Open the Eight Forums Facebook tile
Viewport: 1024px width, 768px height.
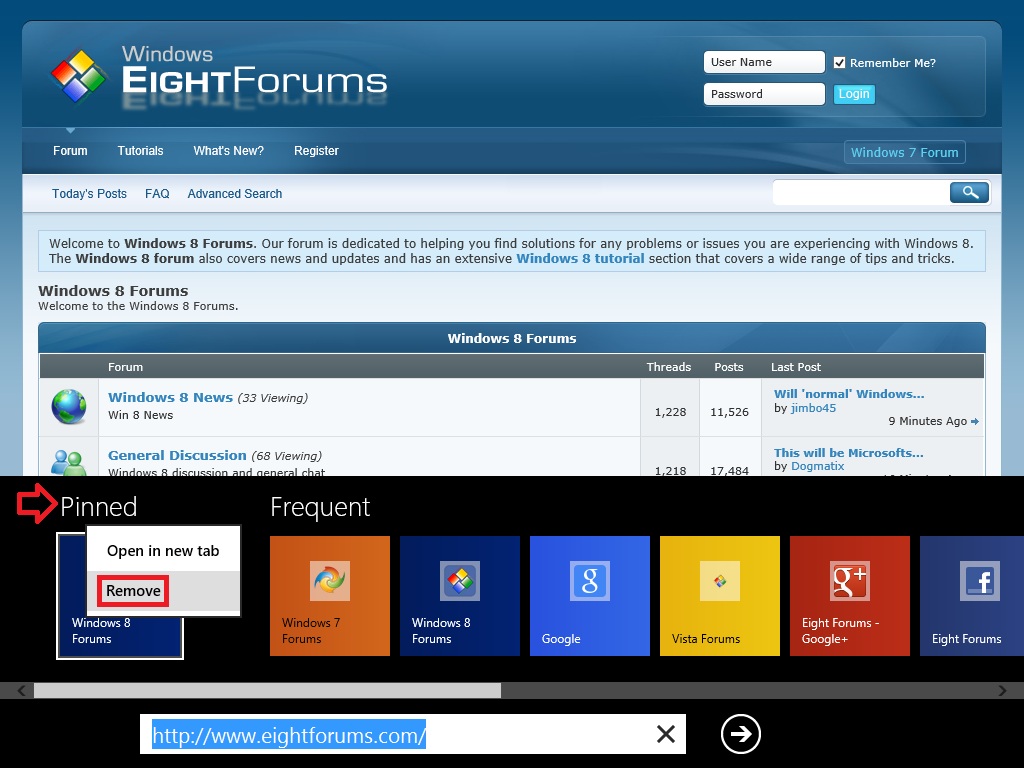[972, 596]
